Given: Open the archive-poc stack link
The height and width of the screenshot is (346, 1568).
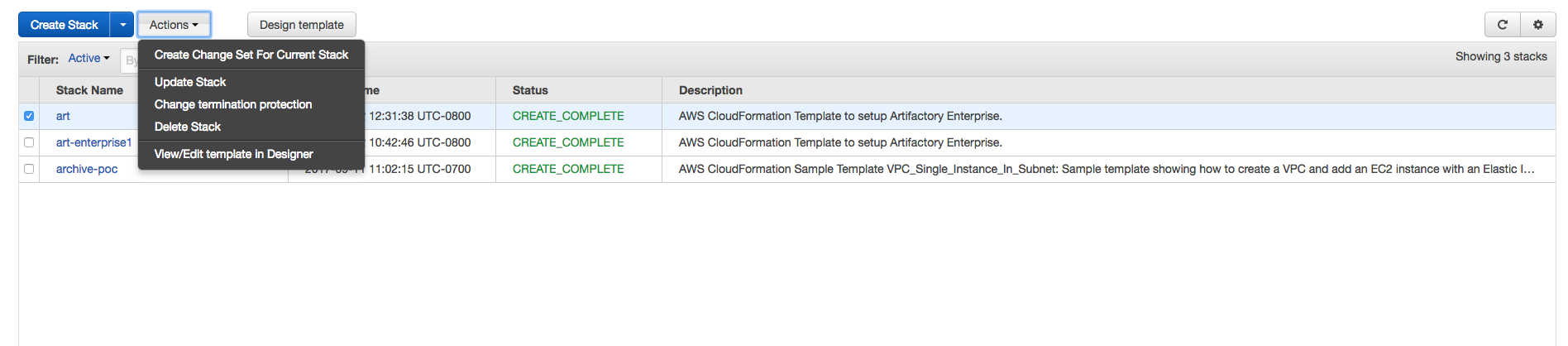Looking at the screenshot, I should click(87, 169).
